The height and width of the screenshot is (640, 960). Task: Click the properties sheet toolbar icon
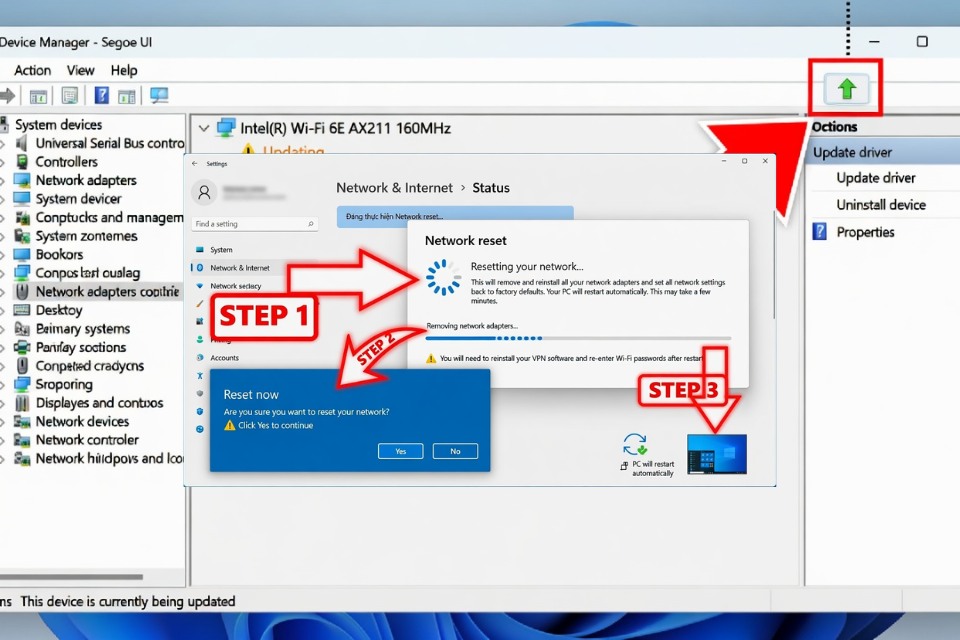pos(70,96)
